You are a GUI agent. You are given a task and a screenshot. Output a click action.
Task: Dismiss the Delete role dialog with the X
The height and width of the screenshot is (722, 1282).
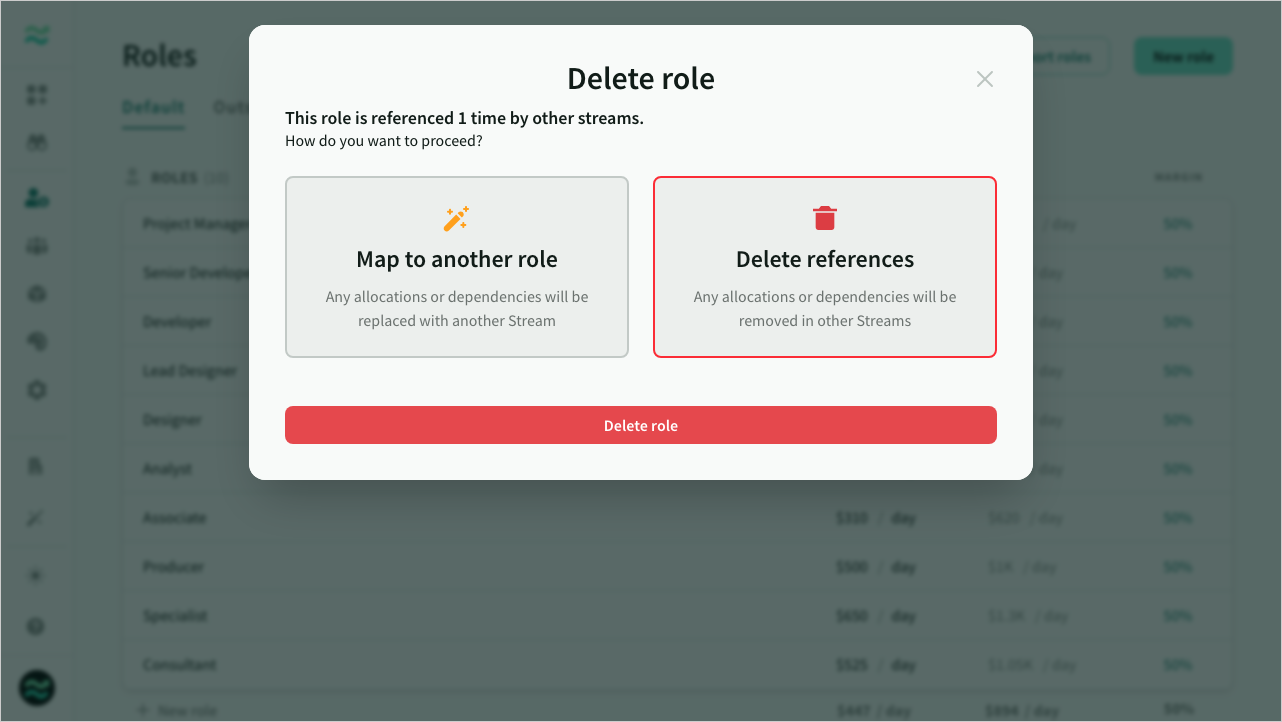click(984, 78)
